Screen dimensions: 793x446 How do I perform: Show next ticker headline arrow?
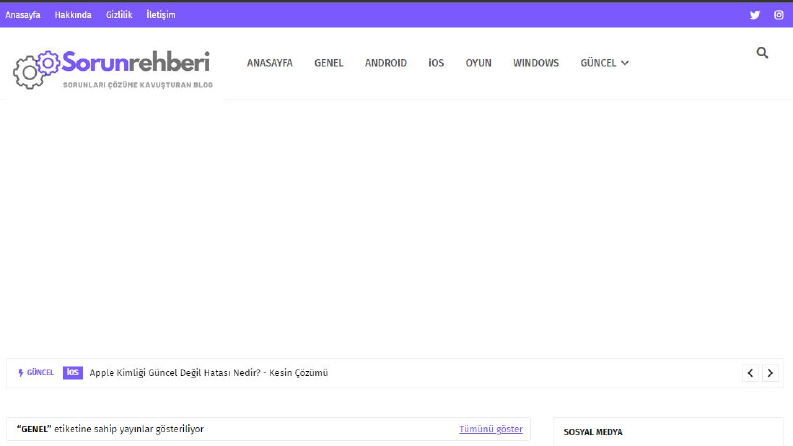(770, 373)
